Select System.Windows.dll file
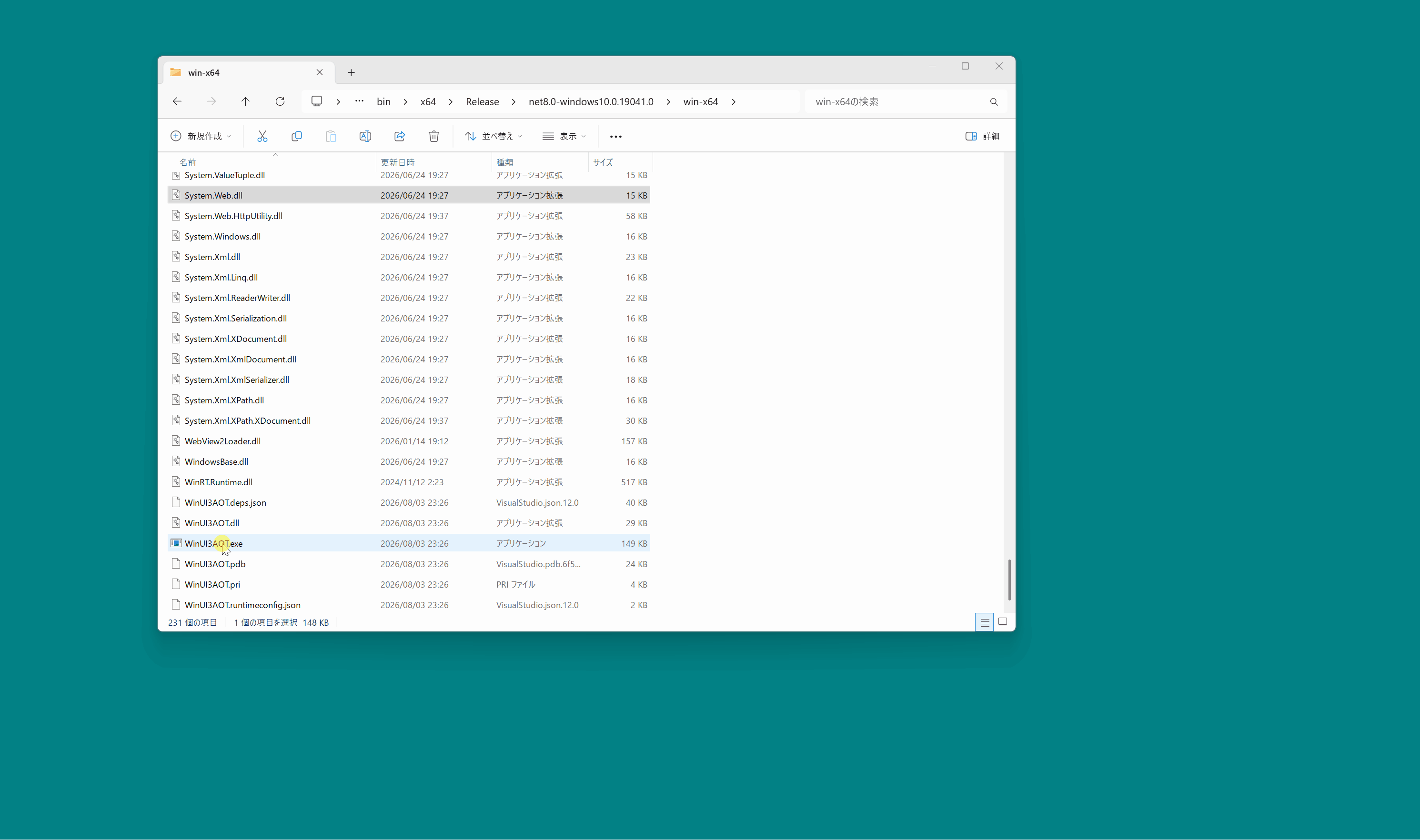This screenshot has width=1420, height=840. click(x=409, y=236)
